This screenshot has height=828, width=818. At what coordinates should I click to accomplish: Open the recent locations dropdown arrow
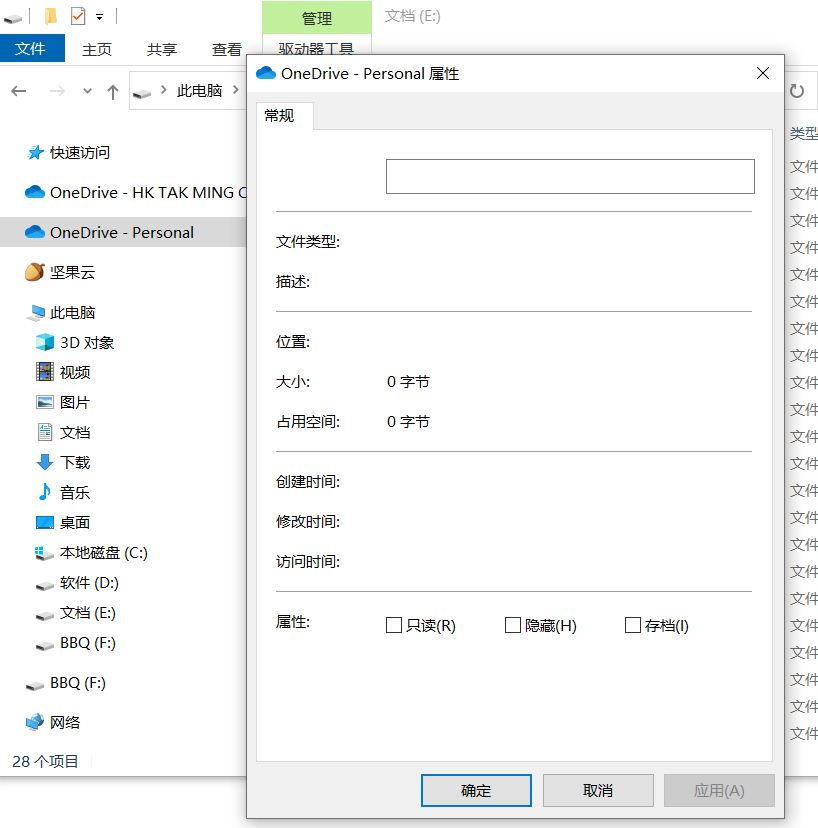pos(88,91)
